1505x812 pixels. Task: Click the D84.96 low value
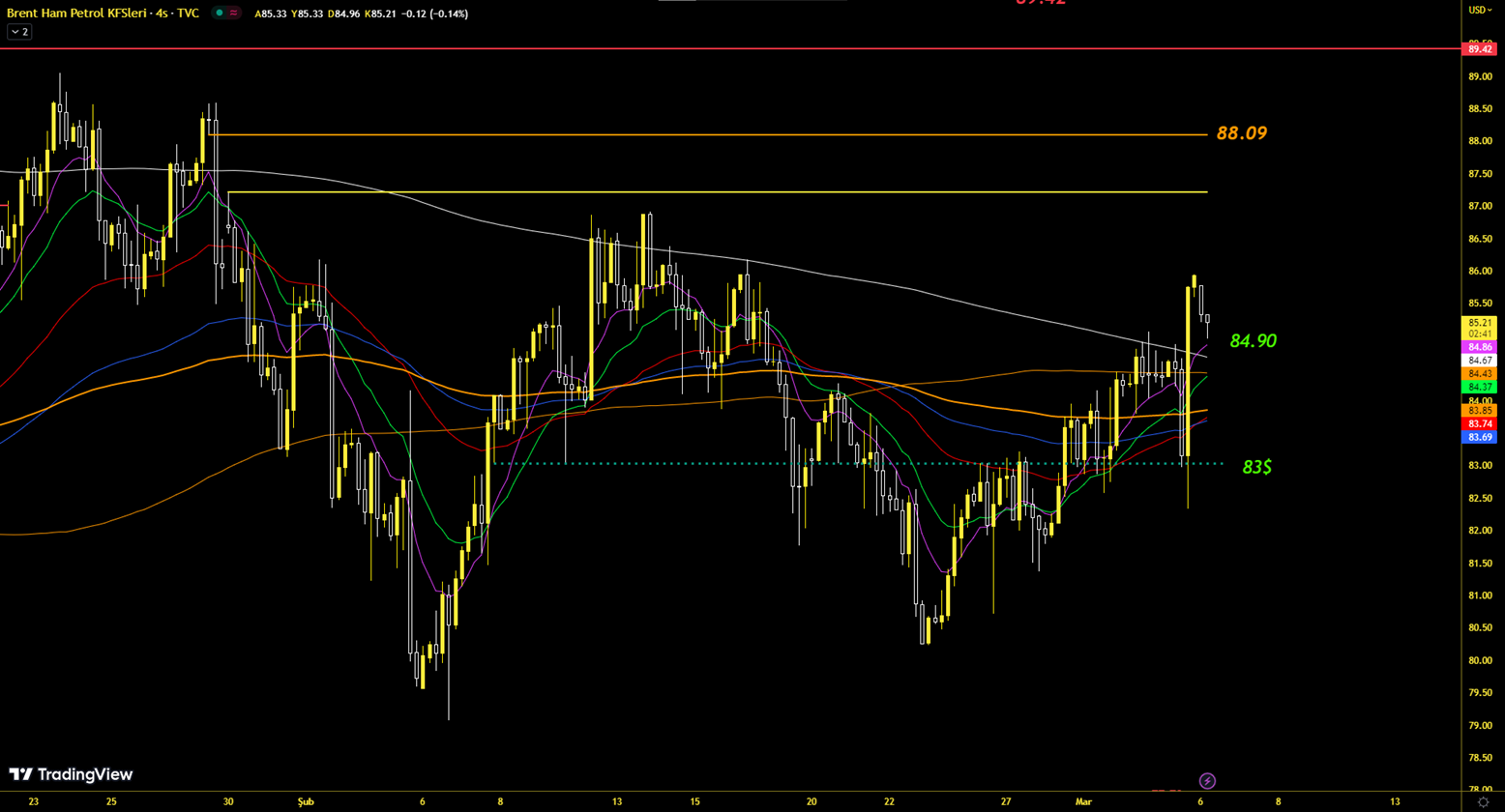point(345,13)
